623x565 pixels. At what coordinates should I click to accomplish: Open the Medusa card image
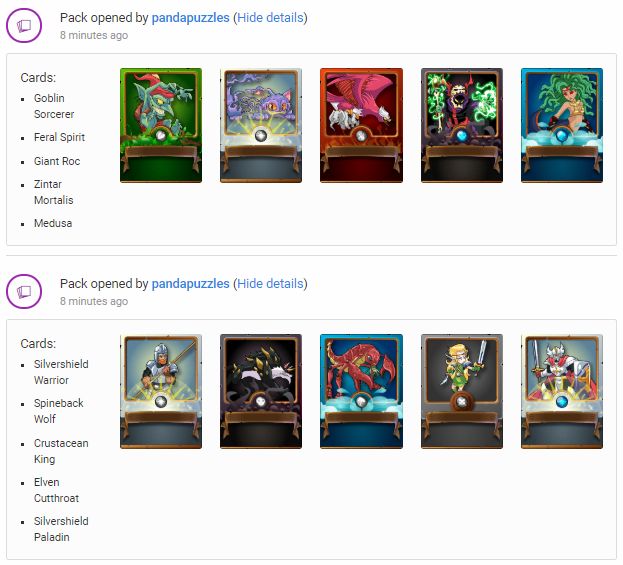562,126
